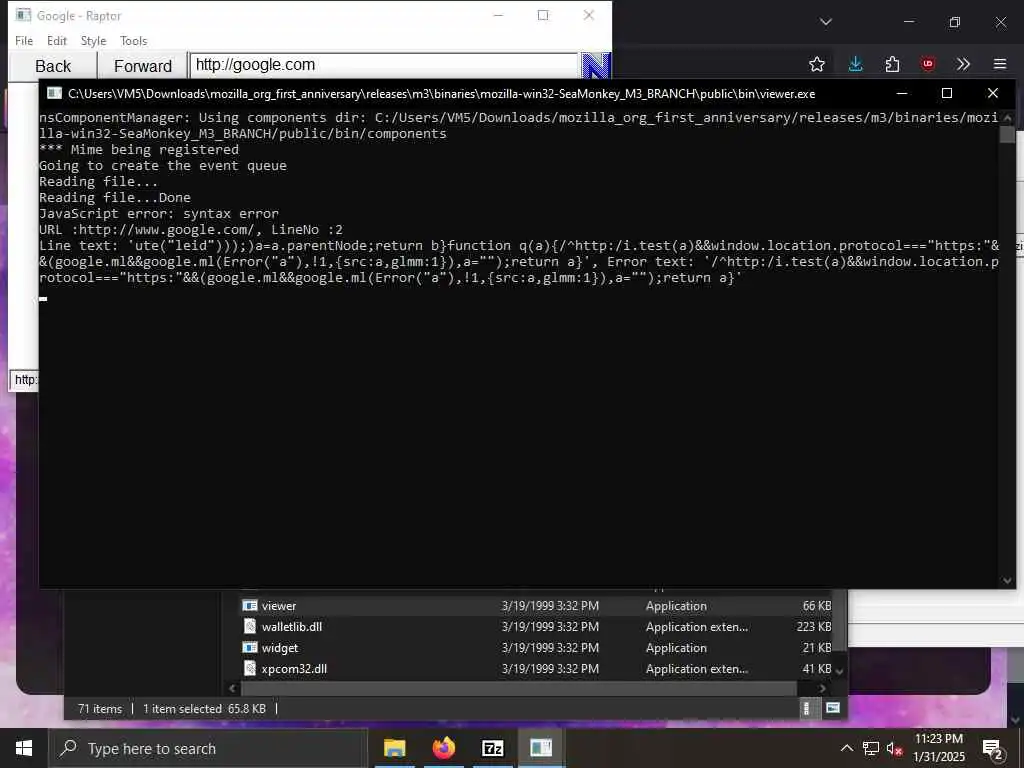Click Explorer horizontal scrollbar right arrow
The image size is (1024, 768).
coord(822,688)
